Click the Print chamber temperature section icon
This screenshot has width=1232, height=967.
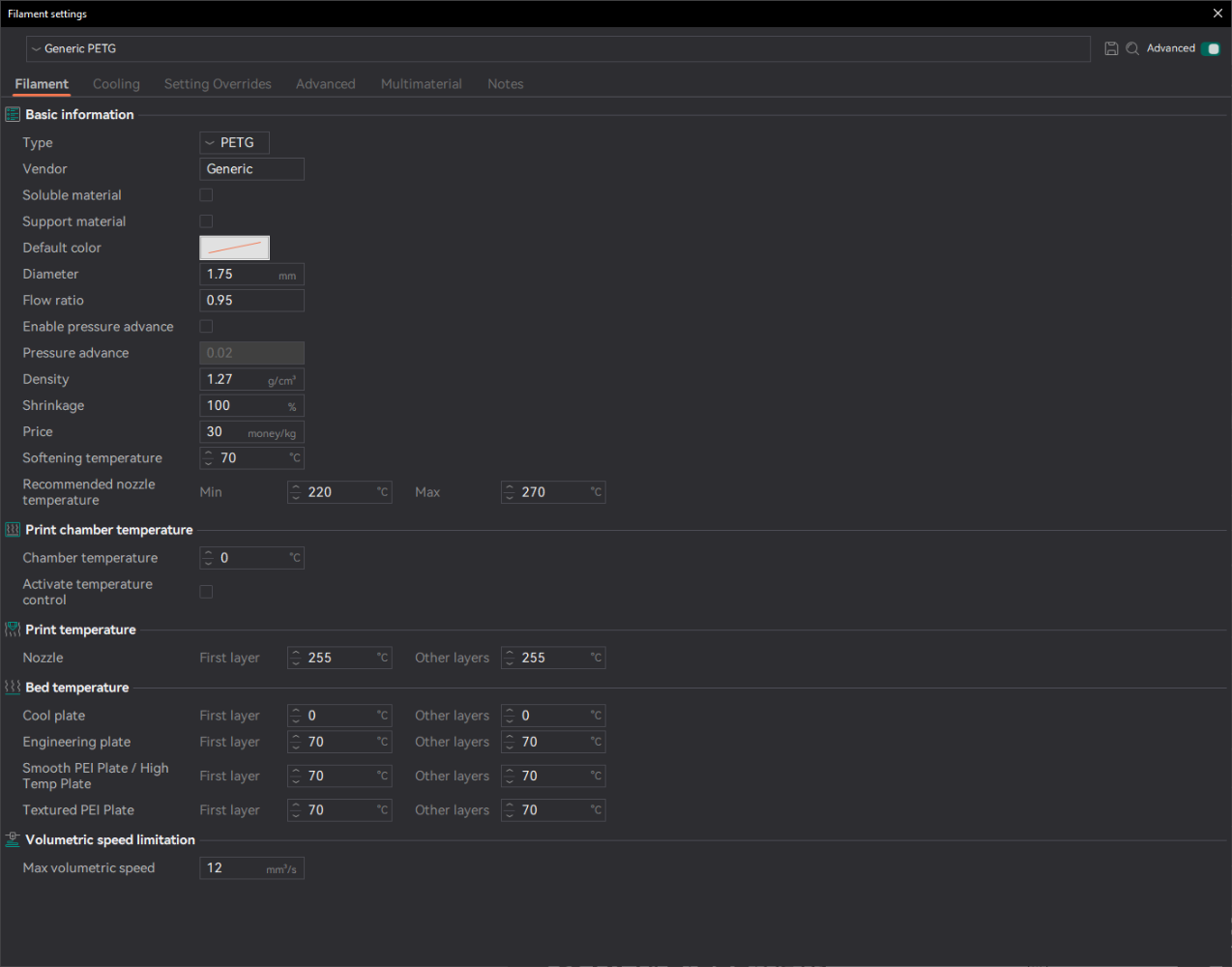(x=13, y=530)
